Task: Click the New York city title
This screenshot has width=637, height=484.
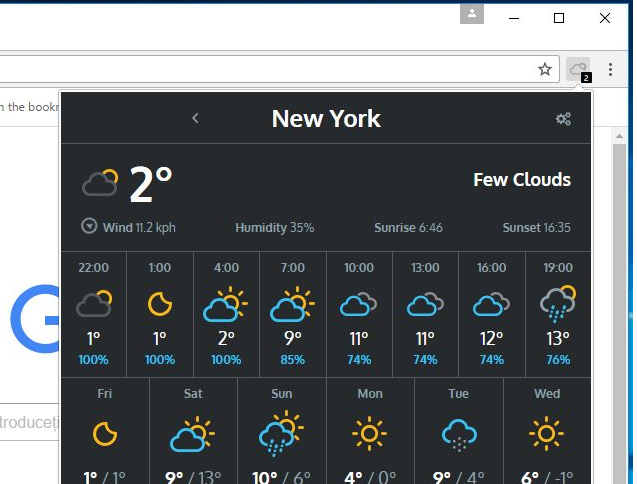Action: point(326,119)
